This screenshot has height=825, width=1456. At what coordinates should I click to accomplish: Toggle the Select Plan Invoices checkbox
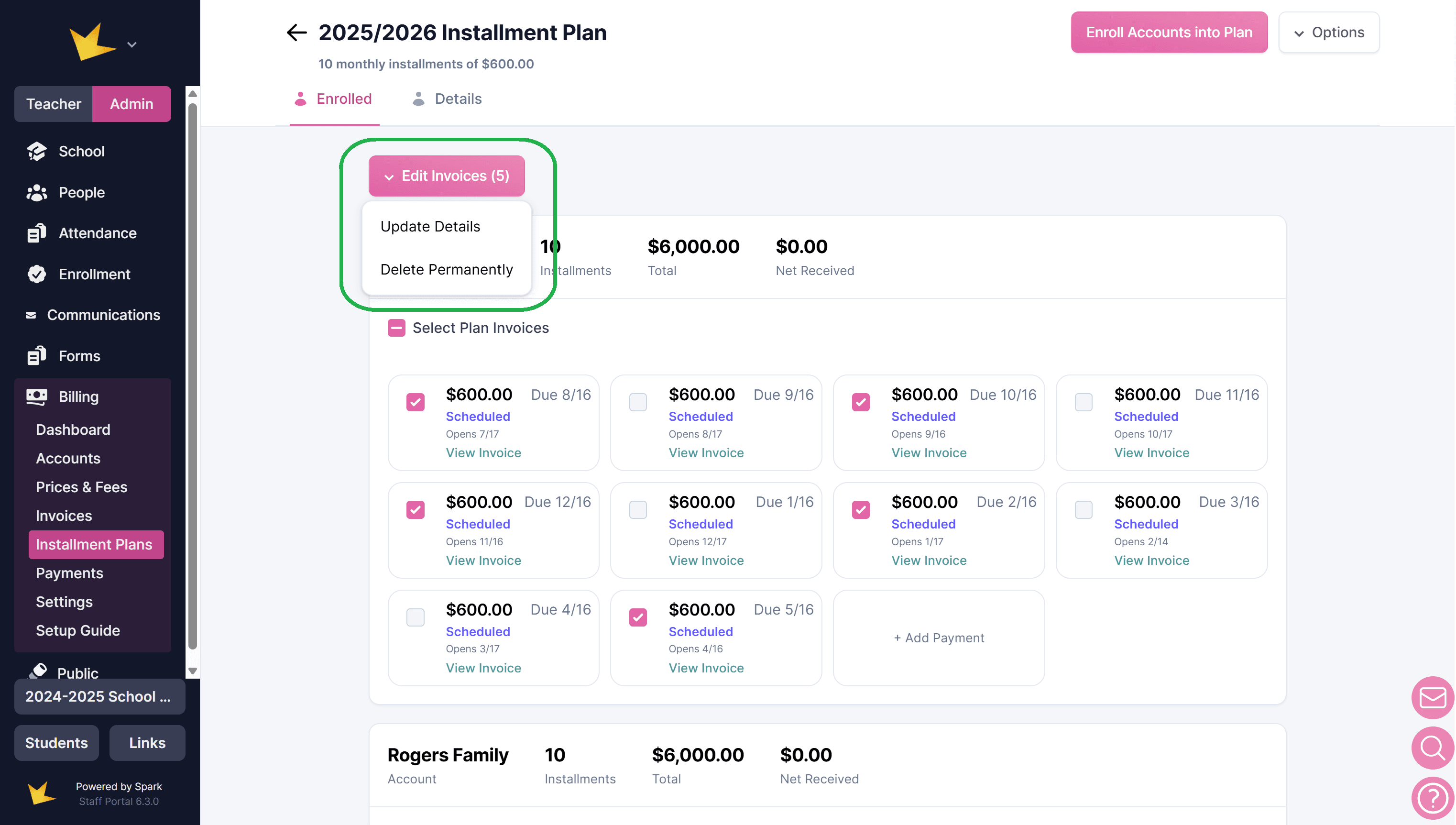pos(396,328)
